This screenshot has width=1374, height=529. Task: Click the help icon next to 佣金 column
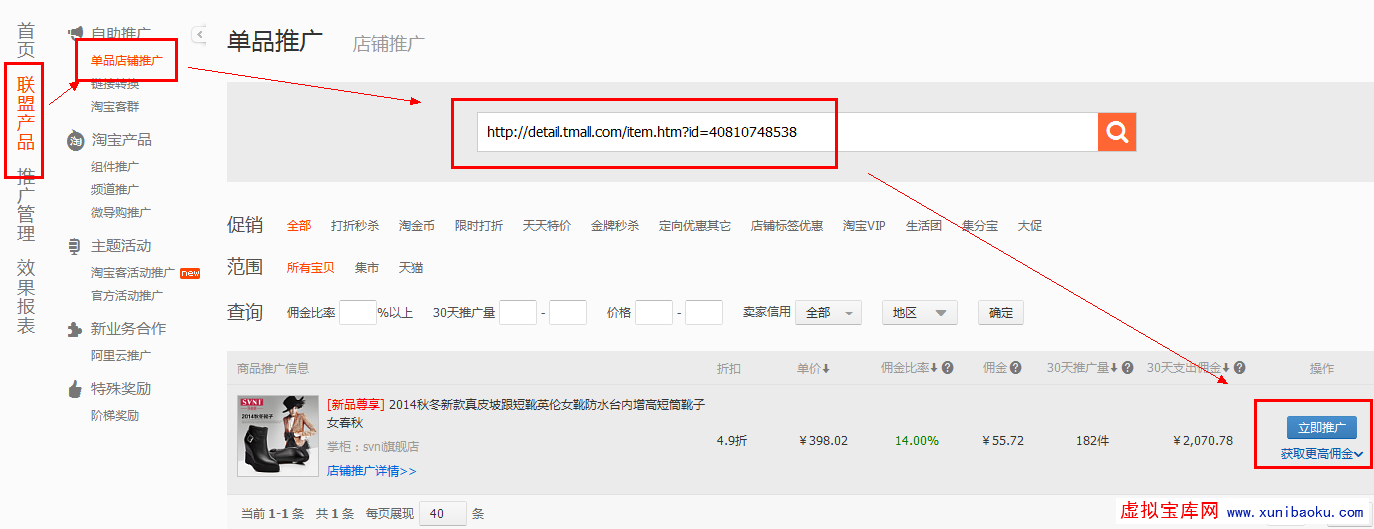[1015, 368]
